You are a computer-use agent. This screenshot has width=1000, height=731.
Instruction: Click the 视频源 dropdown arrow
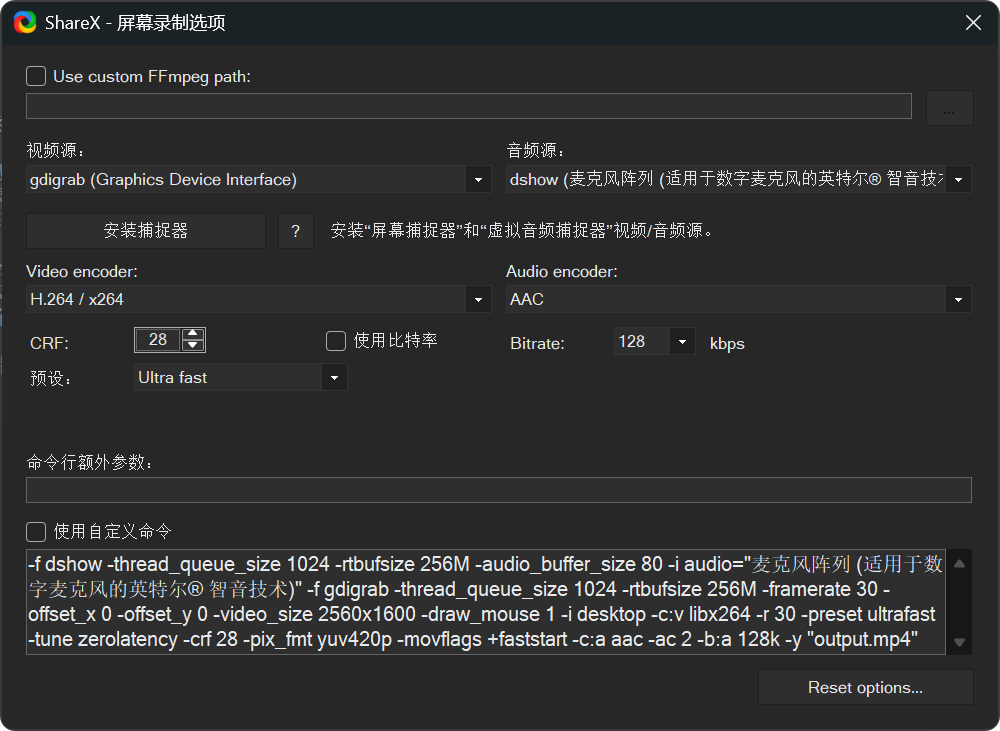click(478, 179)
